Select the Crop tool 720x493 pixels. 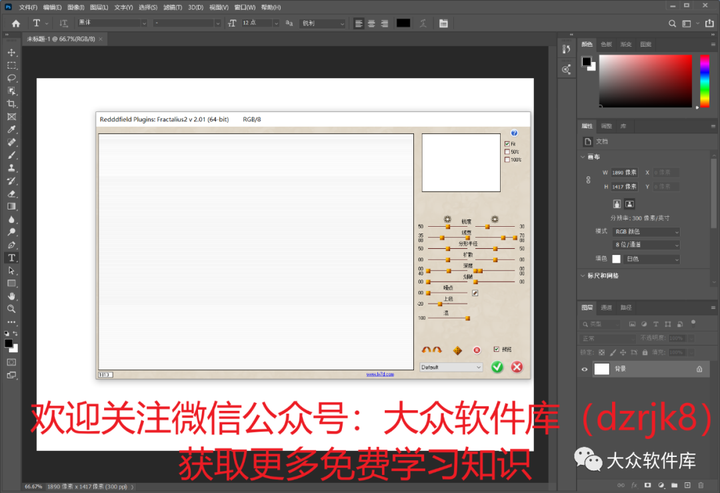(x=11, y=104)
